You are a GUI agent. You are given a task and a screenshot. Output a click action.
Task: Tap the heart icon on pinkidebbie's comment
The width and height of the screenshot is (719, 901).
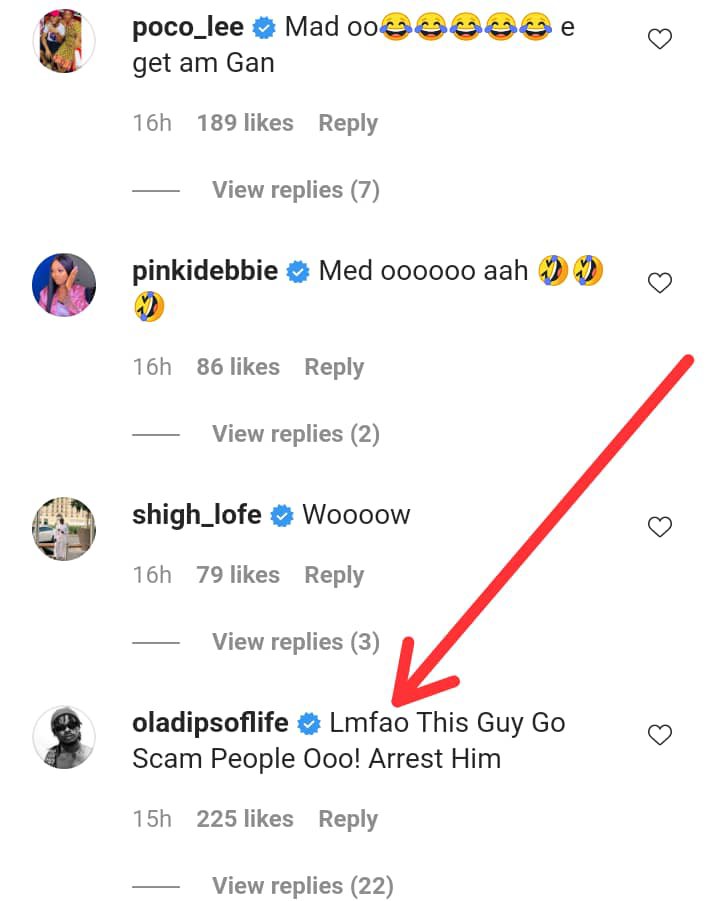660,282
